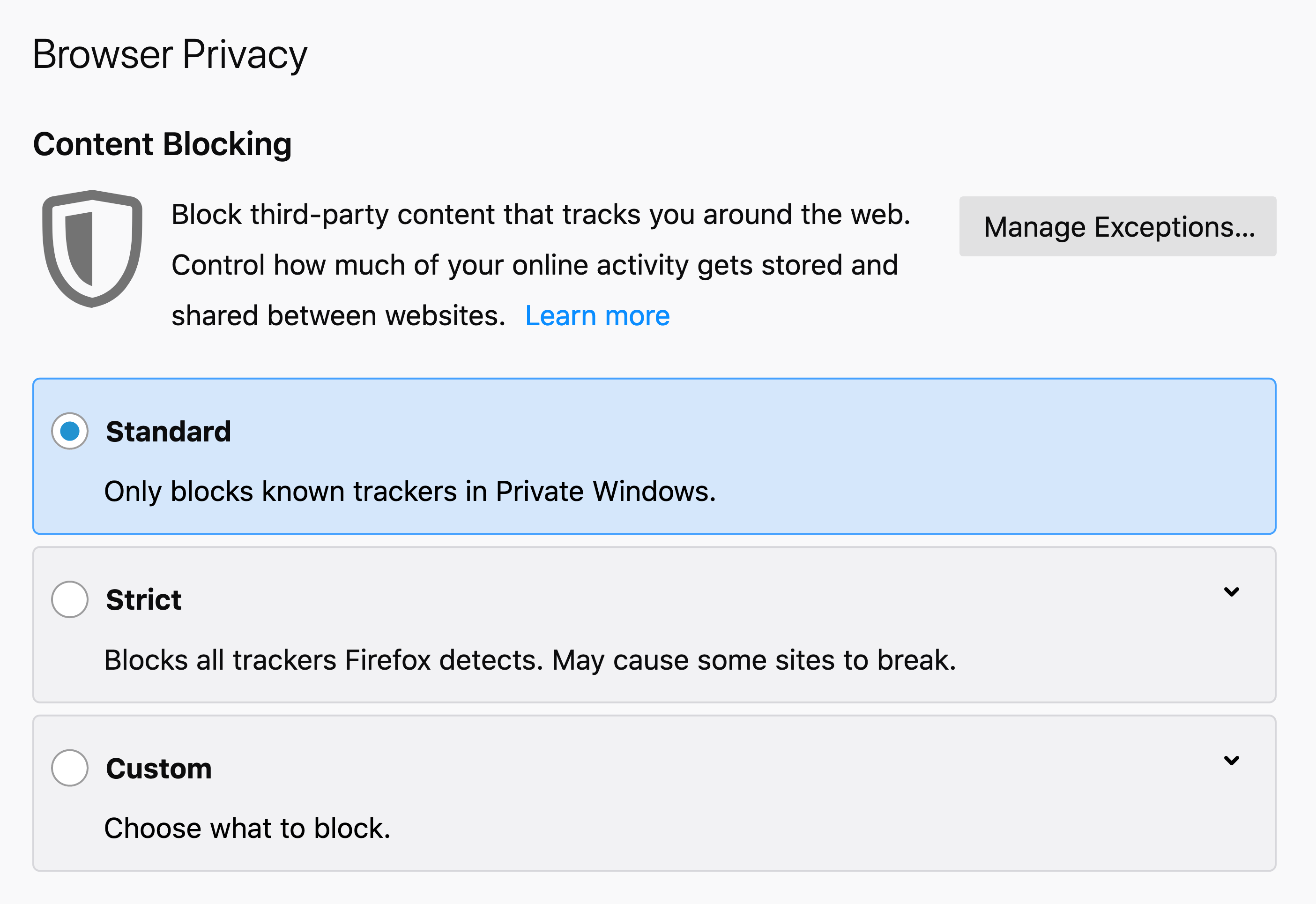Click the bold Strict label text
The width and height of the screenshot is (1316, 904).
143,600
